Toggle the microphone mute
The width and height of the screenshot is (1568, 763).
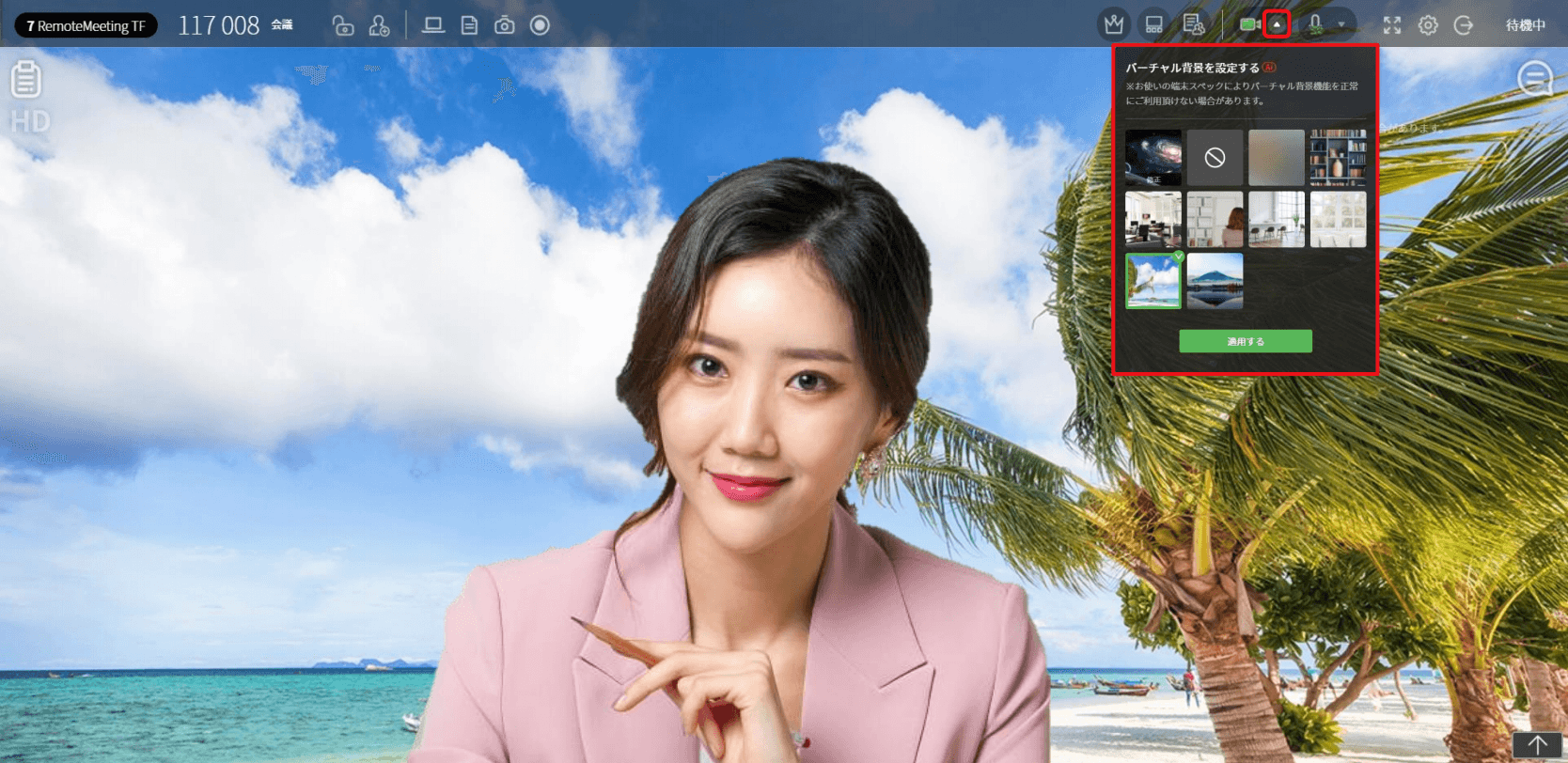[1315, 24]
